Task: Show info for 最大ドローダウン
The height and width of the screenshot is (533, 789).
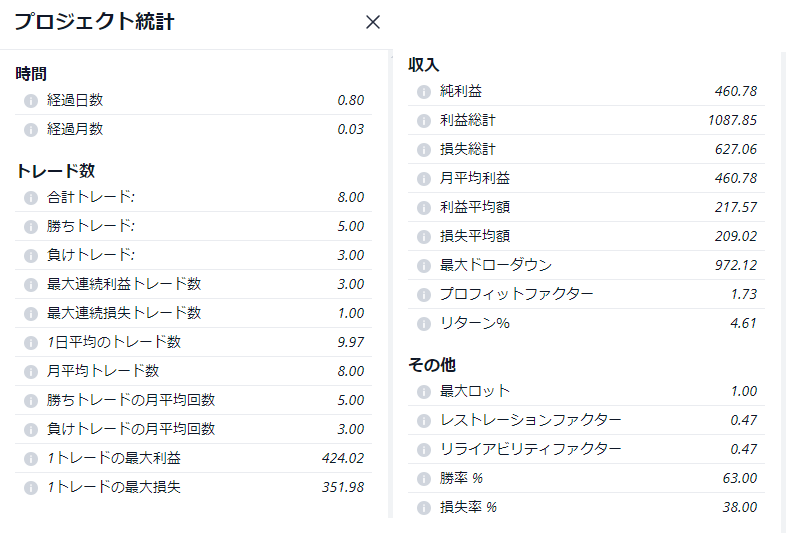Action: [423, 265]
